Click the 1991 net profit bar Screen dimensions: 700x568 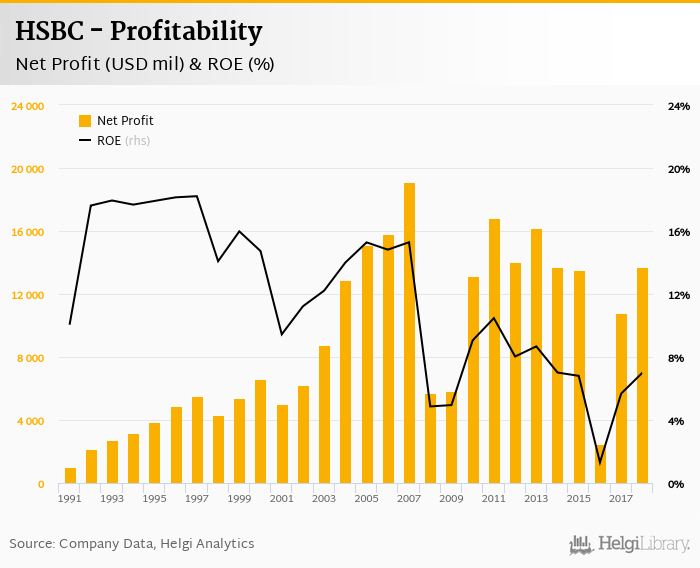point(70,476)
